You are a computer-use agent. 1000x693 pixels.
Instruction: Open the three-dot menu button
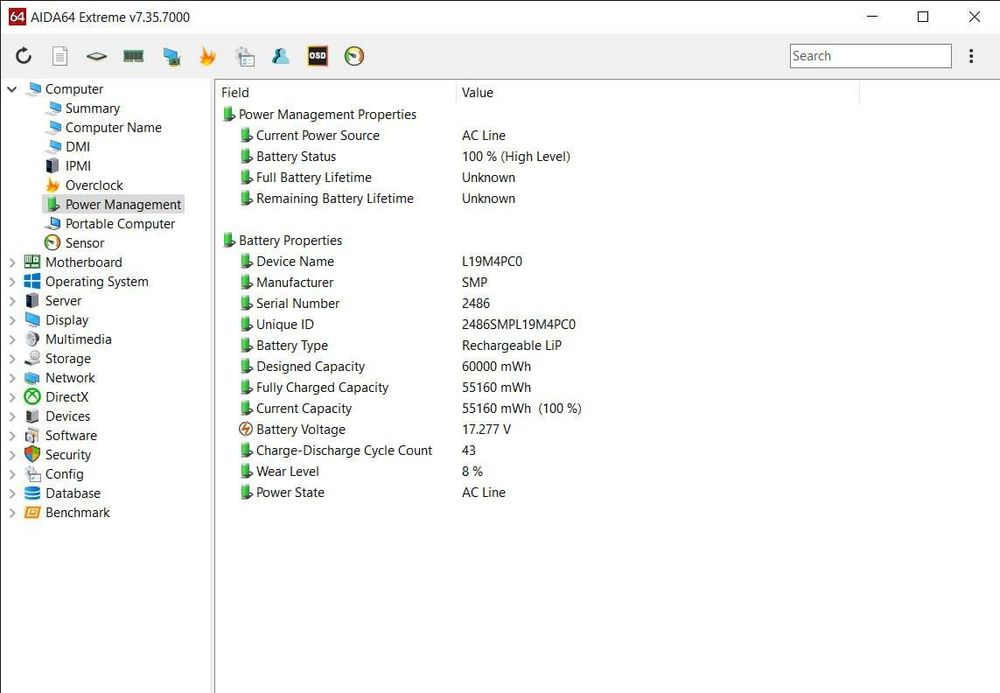point(971,56)
